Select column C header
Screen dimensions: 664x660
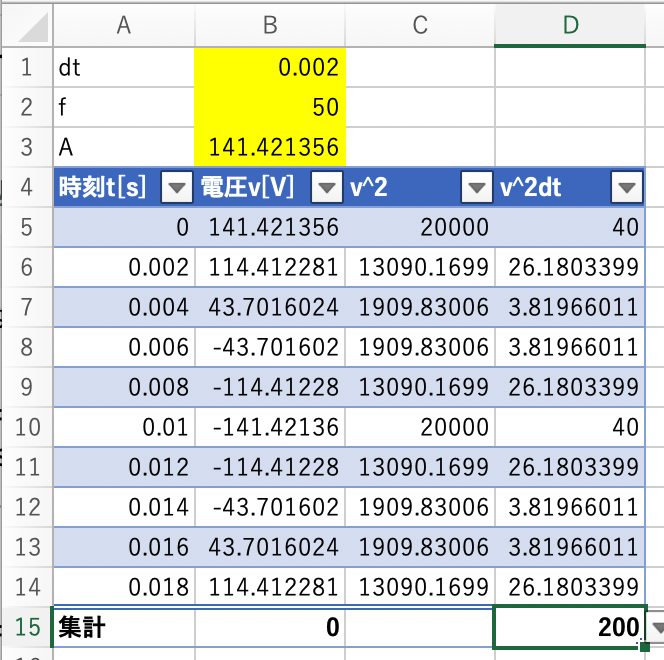pyautogui.click(x=420, y=25)
